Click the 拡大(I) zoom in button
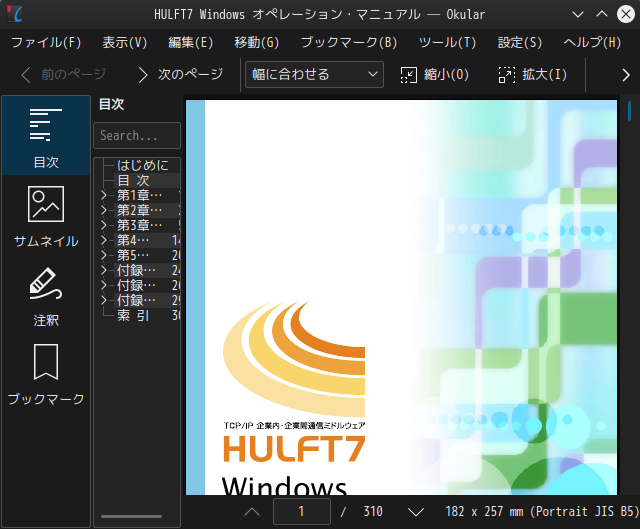The height and width of the screenshot is (529, 640). pos(533,75)
